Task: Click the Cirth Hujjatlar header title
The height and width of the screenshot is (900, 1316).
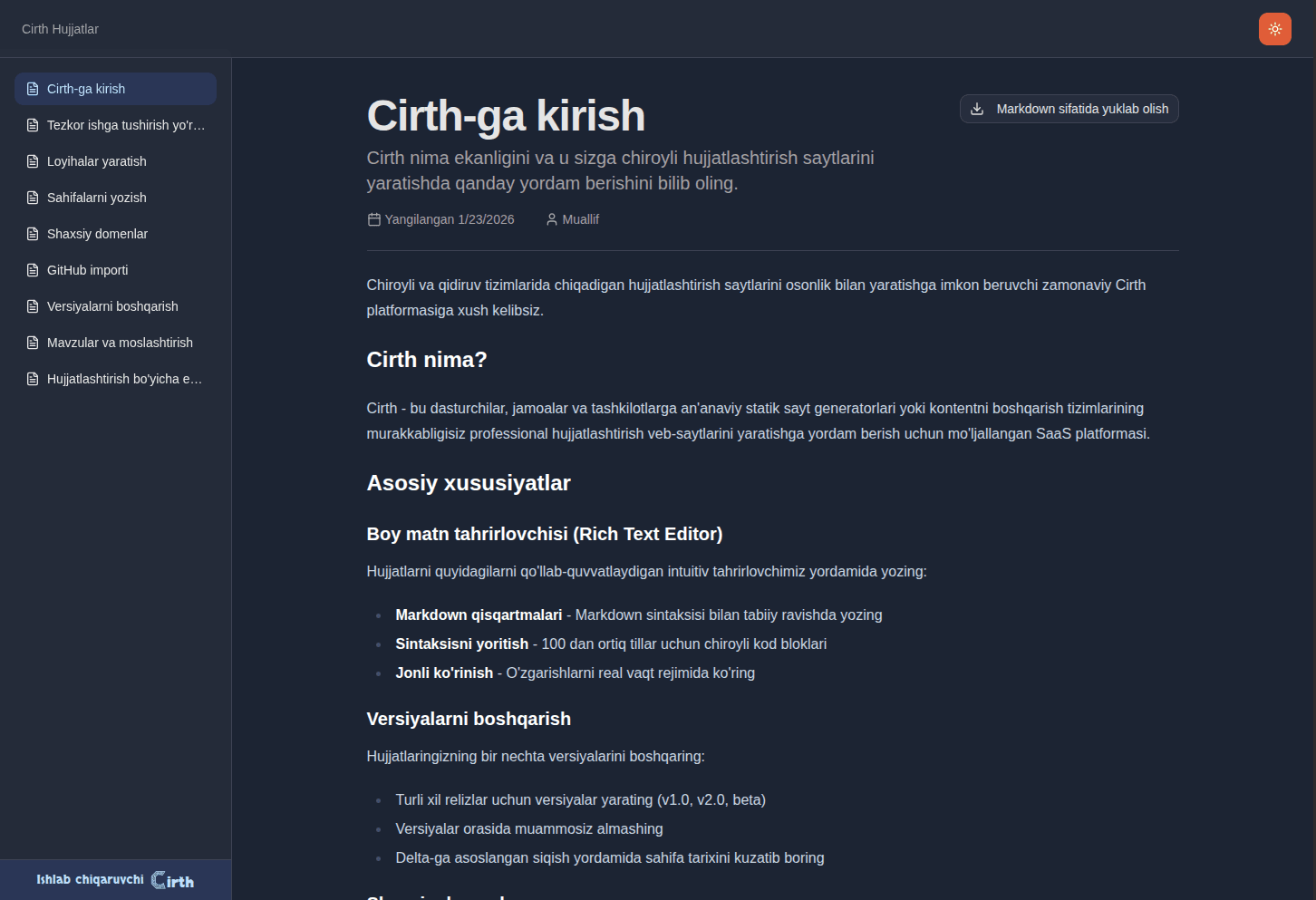Action: (60, 28)
